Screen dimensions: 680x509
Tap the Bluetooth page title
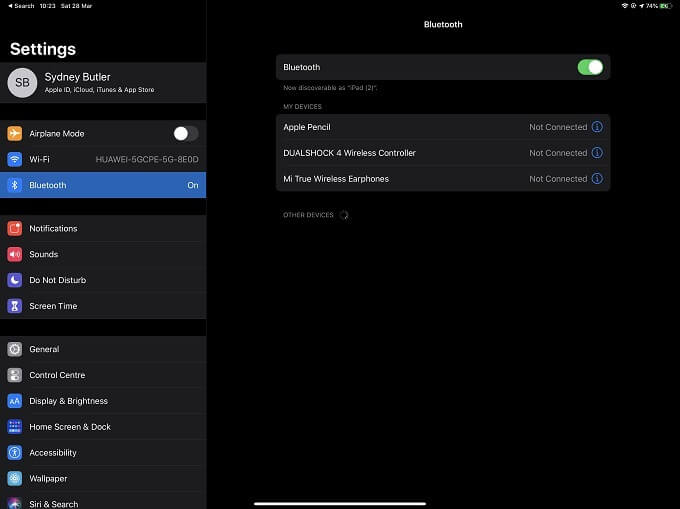pyautogui.click(x=443, y=24)
